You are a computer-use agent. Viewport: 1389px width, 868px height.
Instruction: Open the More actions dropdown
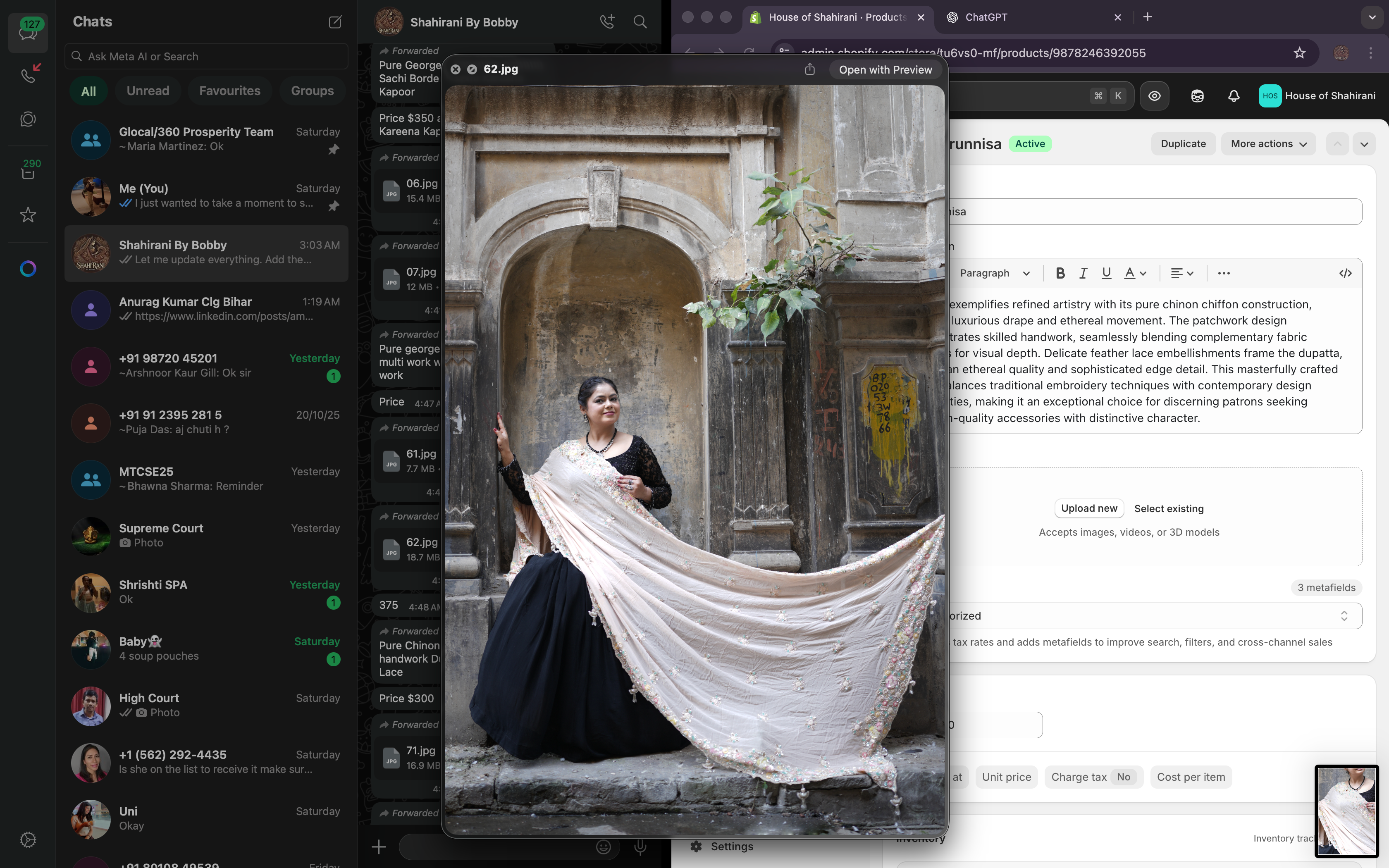click(x=1268, y=143)
